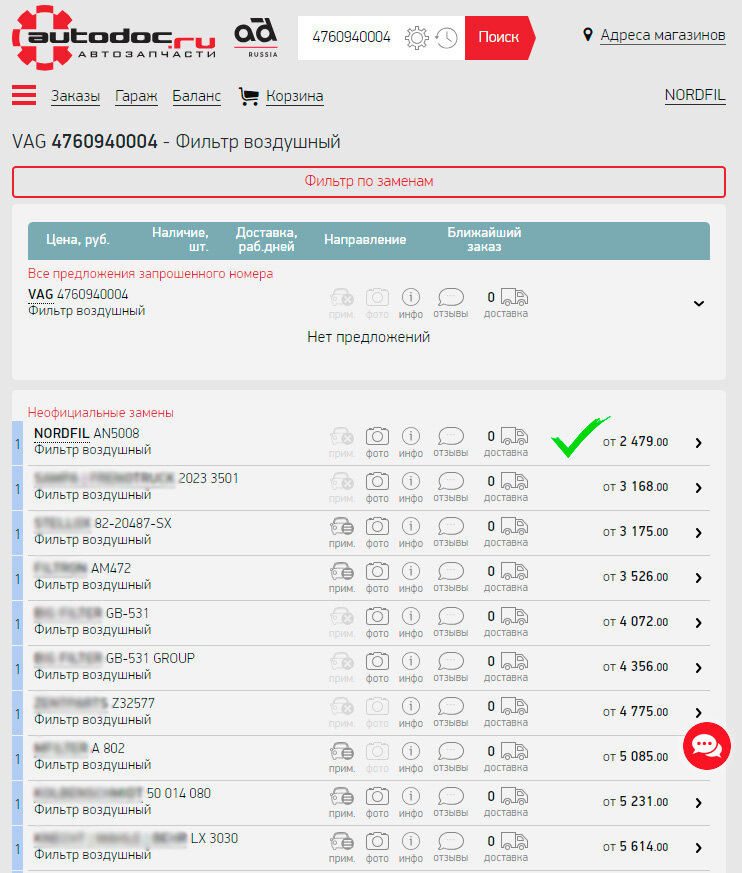Open the Гараж menu
Image resolution: width=742 pixels, height=873 pixels.
136,96
